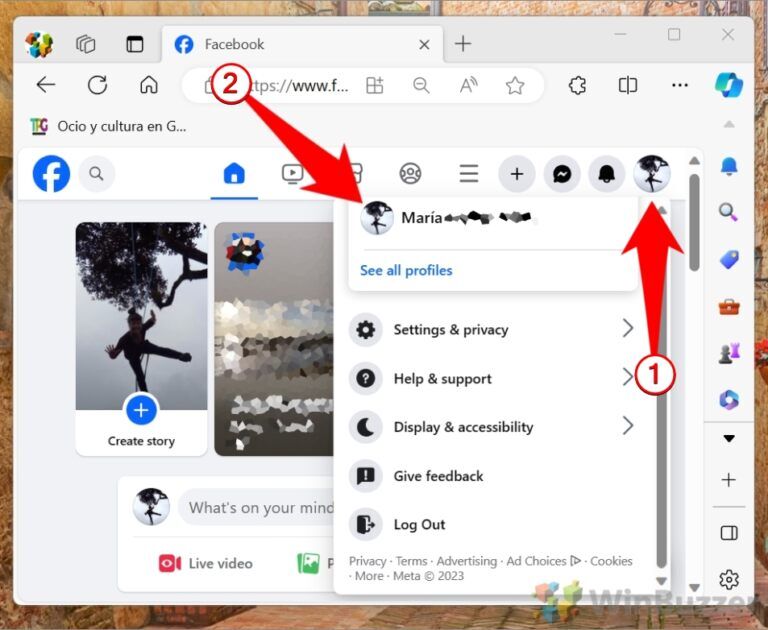Image resolution: width=768 pixels, height=630 pixels.
Task: Click the Help & support question icon
Action: (366, 378)
